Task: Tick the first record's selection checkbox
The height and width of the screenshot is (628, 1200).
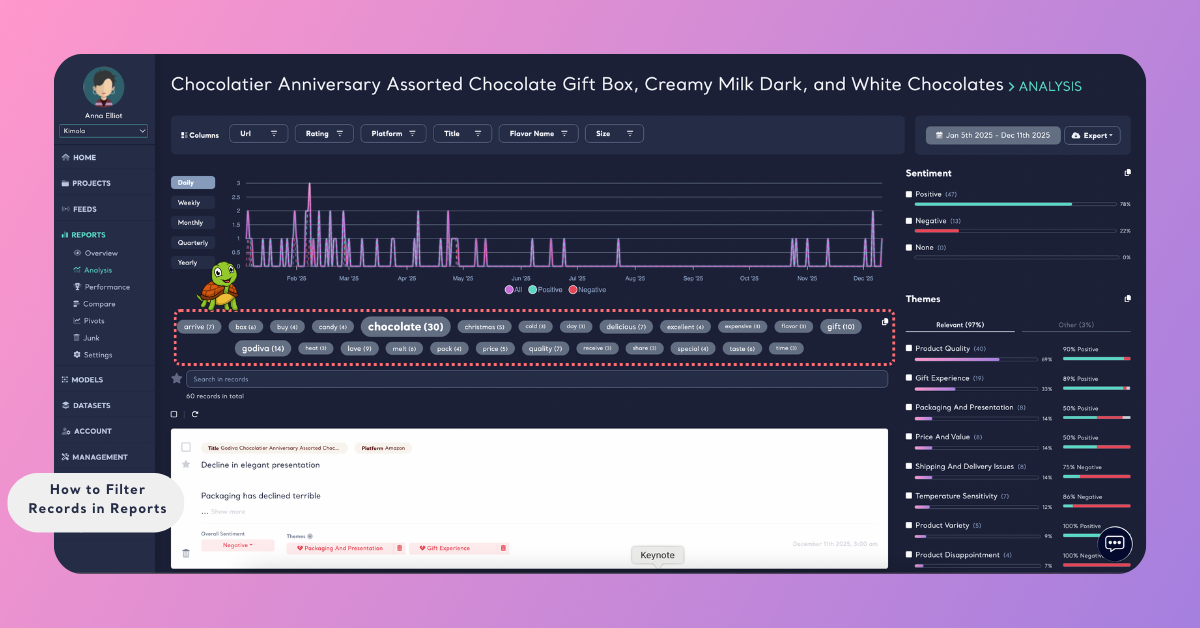Action: click(x=186, y=447)
